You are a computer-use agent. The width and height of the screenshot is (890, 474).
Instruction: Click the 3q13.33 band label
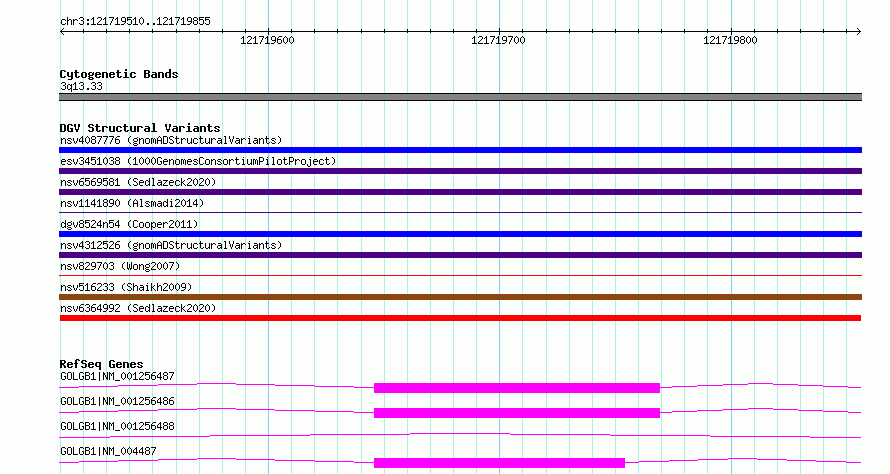tap(81, 86)
